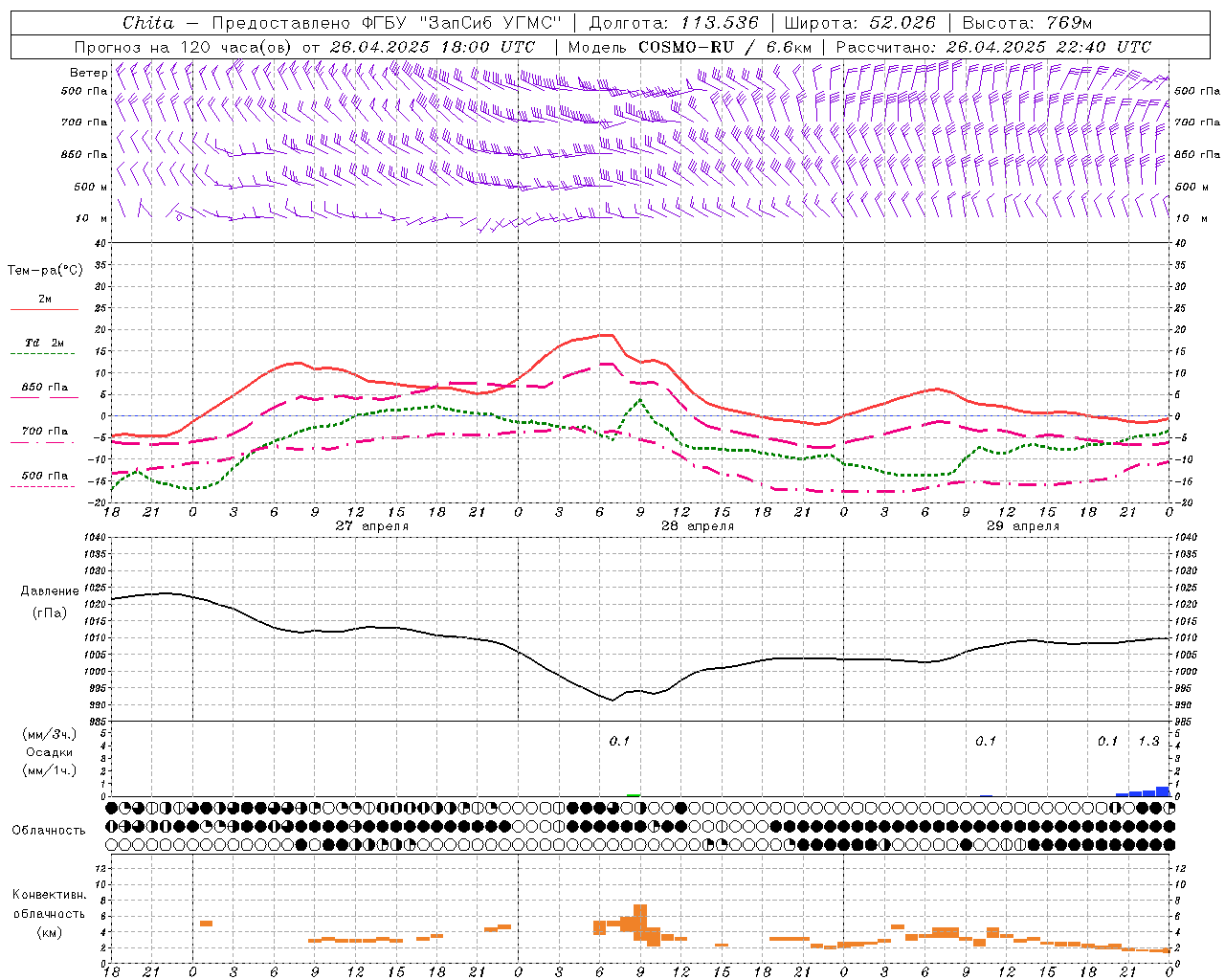Click the "(мм/1ч.)" precipitation unit label
This screenshot has width=1225, height=980.
51,770
